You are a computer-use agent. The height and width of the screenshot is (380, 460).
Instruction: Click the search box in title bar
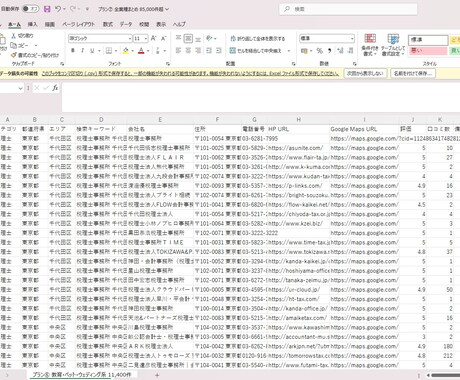point(348,9)
